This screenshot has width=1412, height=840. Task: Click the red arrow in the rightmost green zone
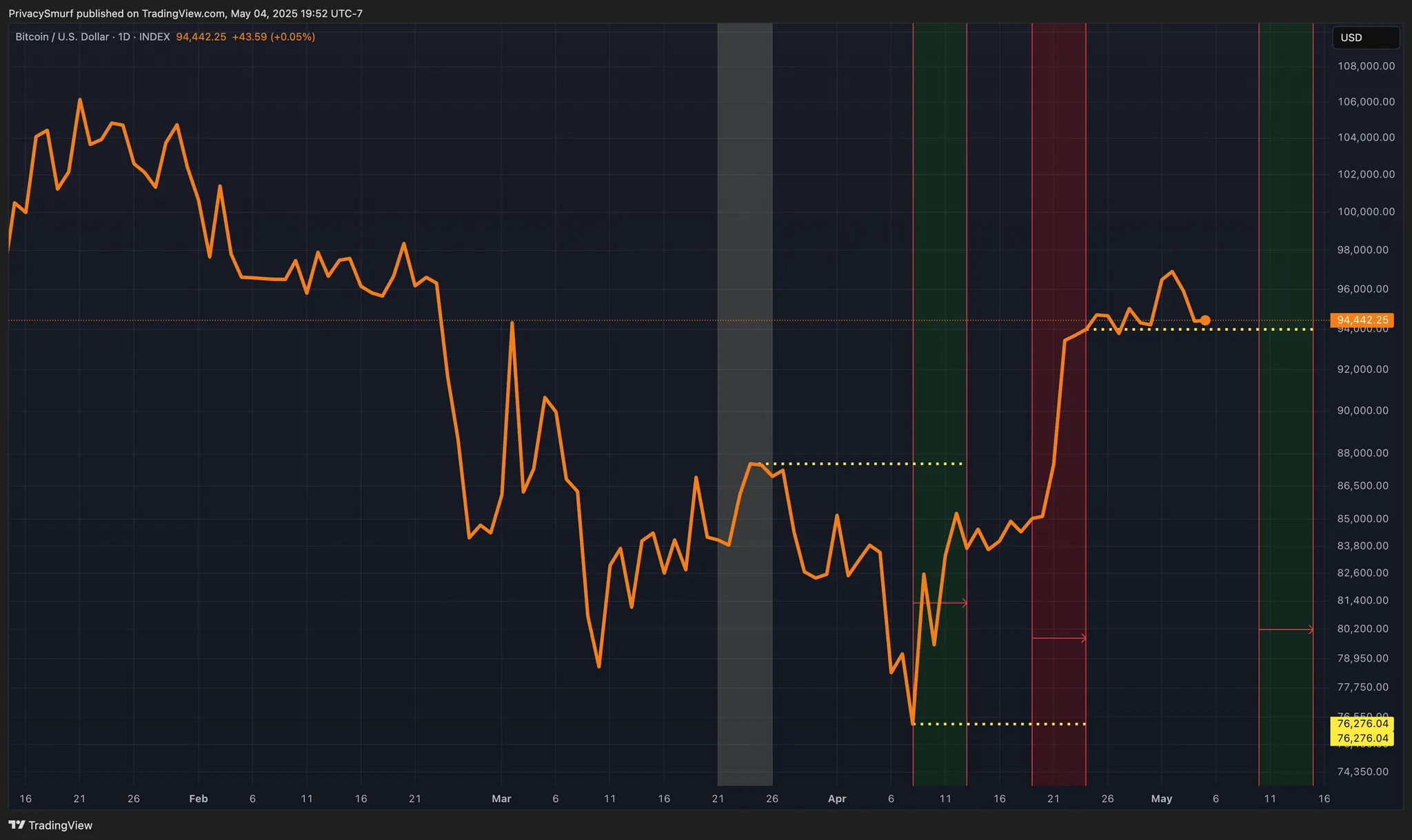[x=1287, y=629]
